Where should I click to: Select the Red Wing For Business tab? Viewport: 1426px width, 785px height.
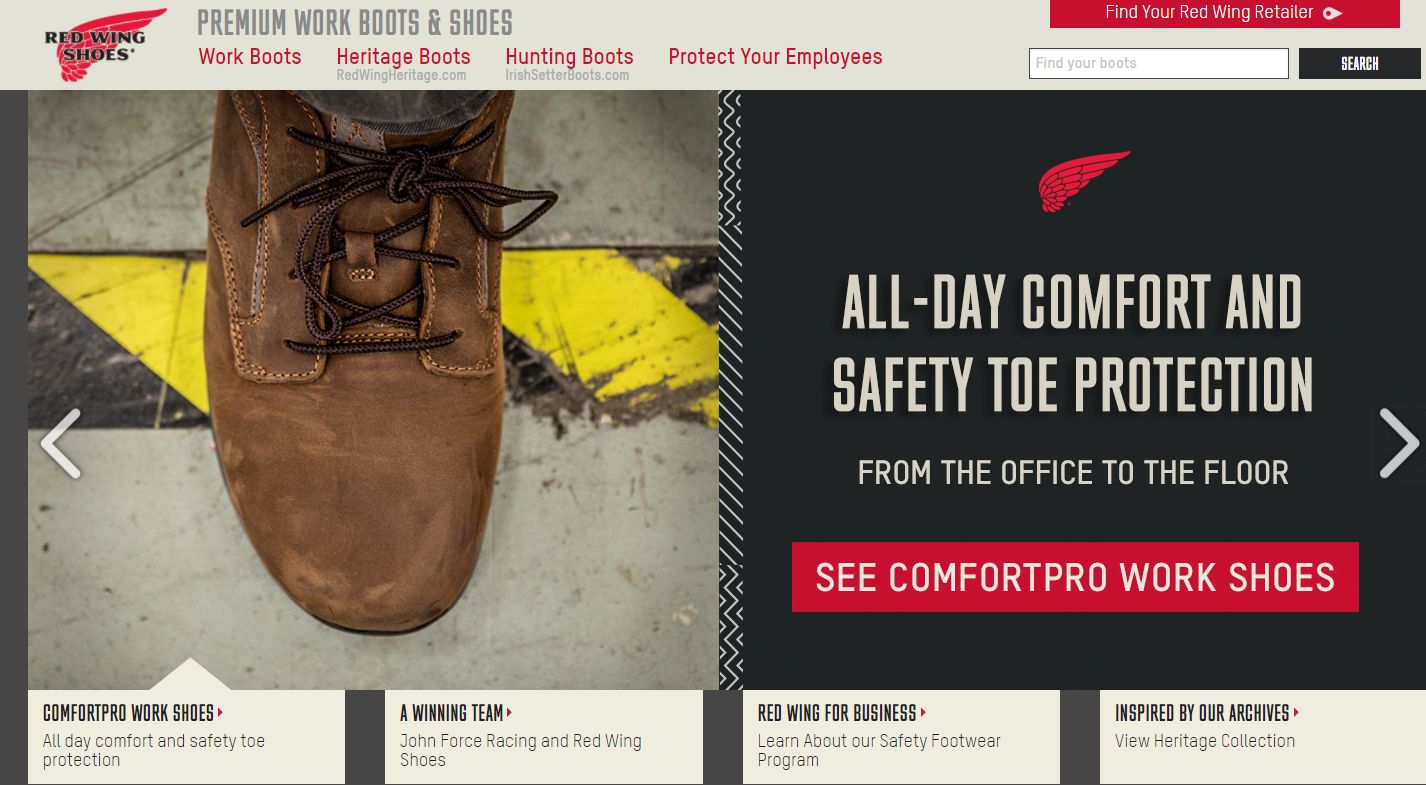coord(901,737)
